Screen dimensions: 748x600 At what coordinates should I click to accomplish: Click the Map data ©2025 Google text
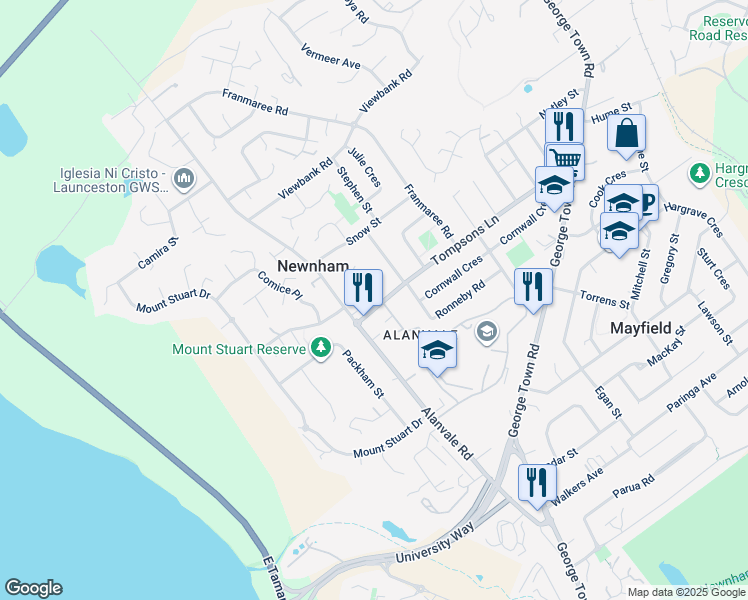click(x=686, y=592)
